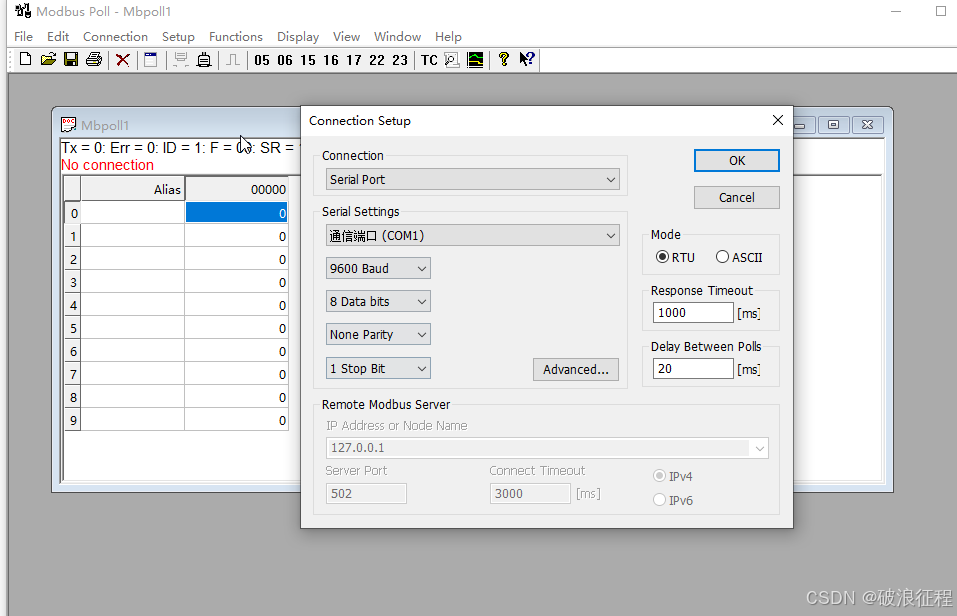Image resolution: width=957 pixels, height=616 pixels.
Task: Select function 17 toolbar button
Action: pos(354,60)
